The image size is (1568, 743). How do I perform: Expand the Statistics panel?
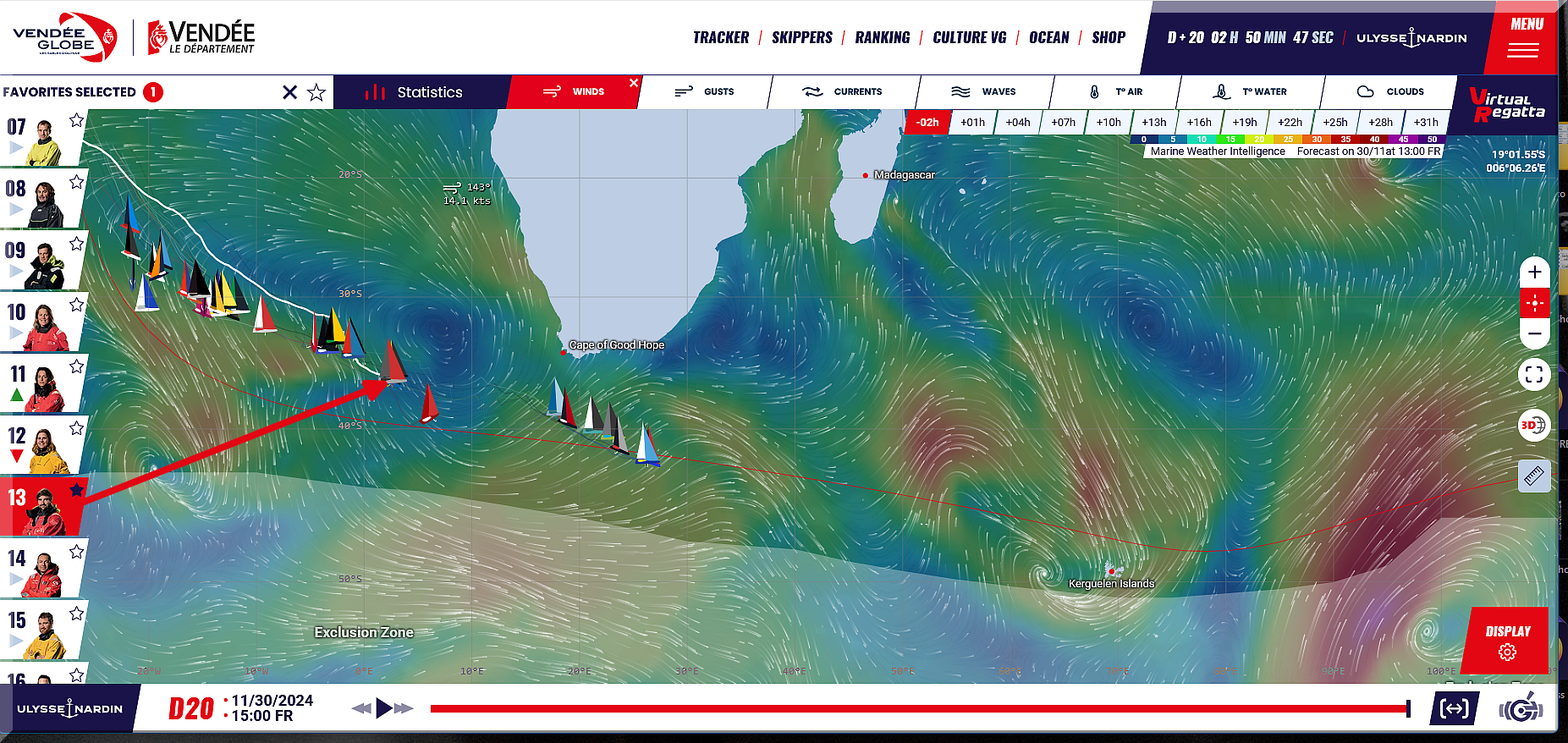pos(415,92)
